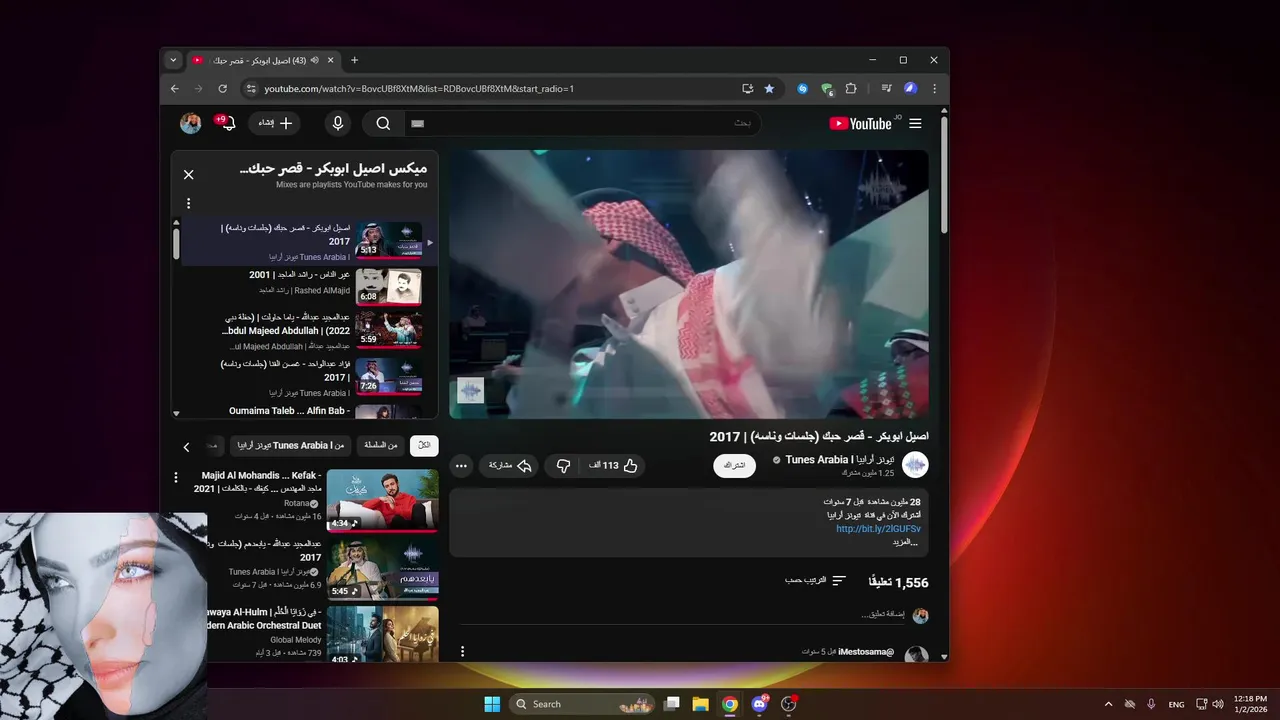Open the YouTube hamburger guide menu
The width and height of the screenshot is (1280, 720).
pos(915,123)
